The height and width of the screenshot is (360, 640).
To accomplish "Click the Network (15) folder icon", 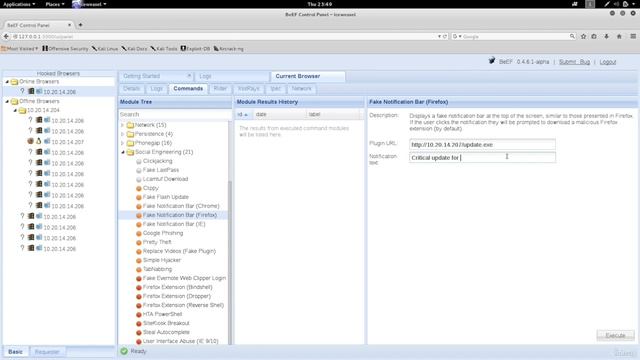I will pos(130,125).
